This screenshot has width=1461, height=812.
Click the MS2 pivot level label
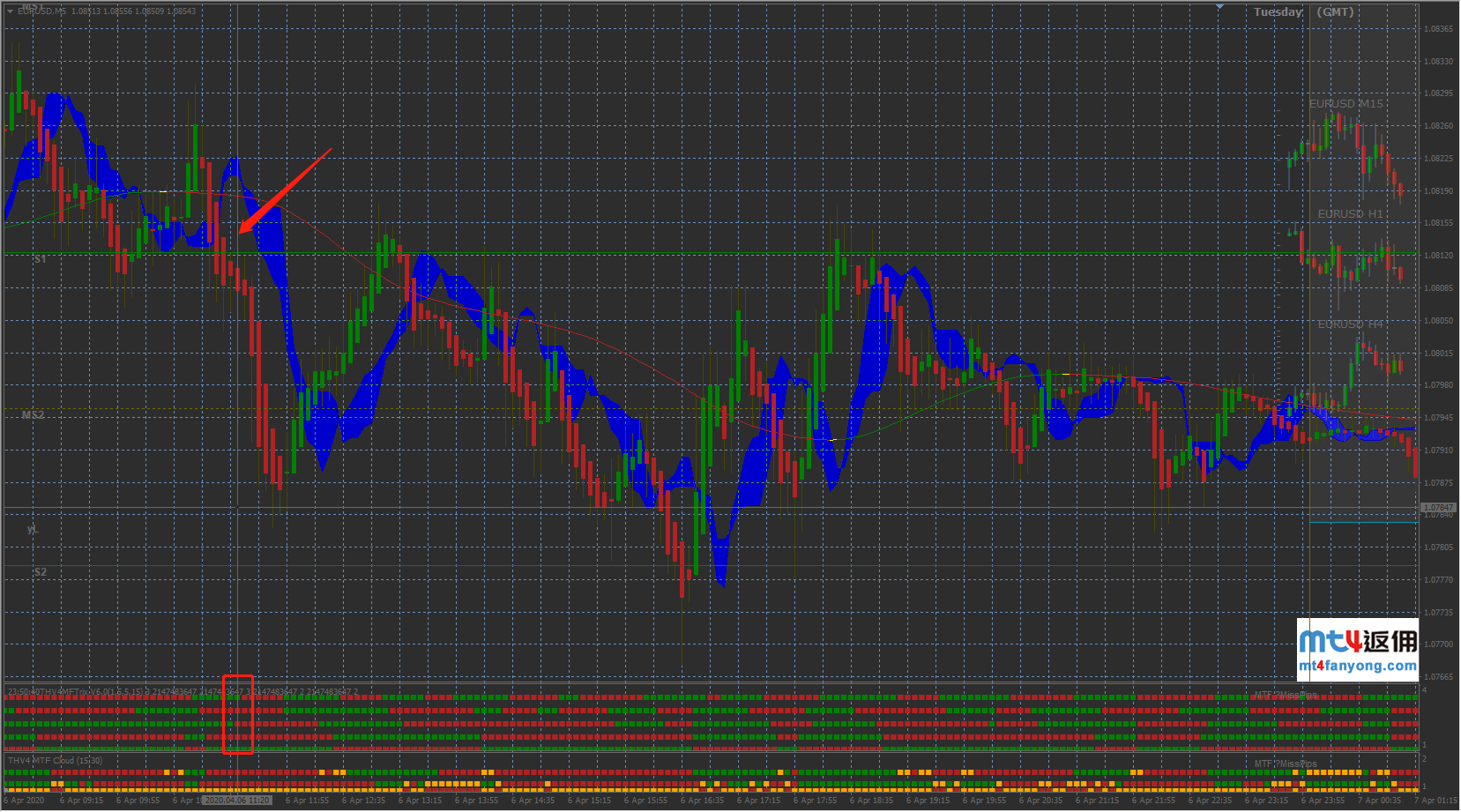point(33,415)
